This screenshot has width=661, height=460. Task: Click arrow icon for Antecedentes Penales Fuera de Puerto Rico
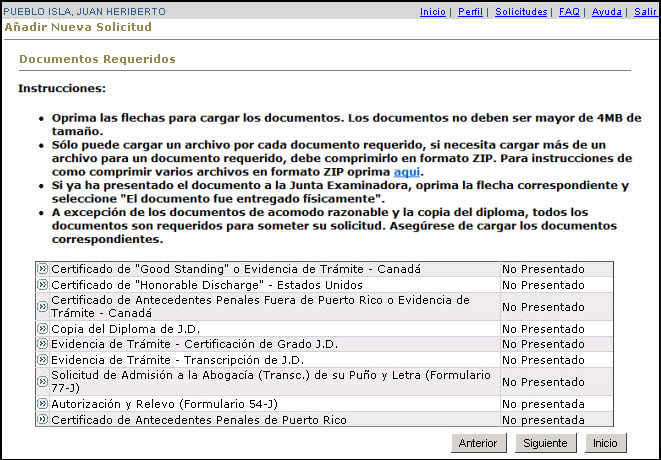pyautogui.click(x=42, y=300)
